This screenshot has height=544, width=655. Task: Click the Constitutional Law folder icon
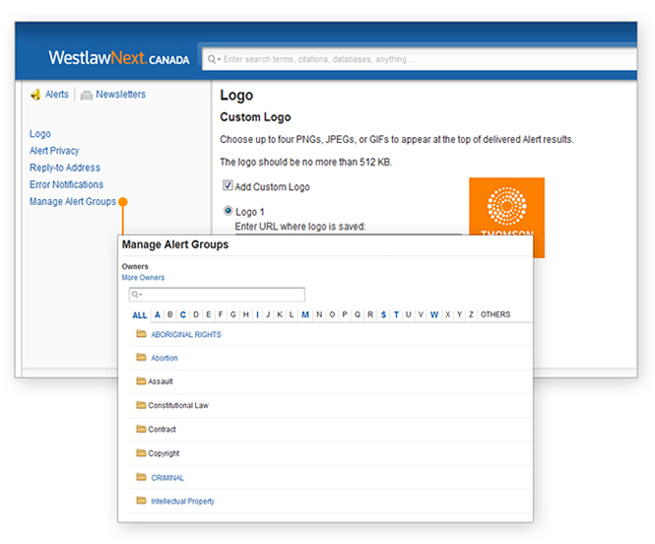141,405
